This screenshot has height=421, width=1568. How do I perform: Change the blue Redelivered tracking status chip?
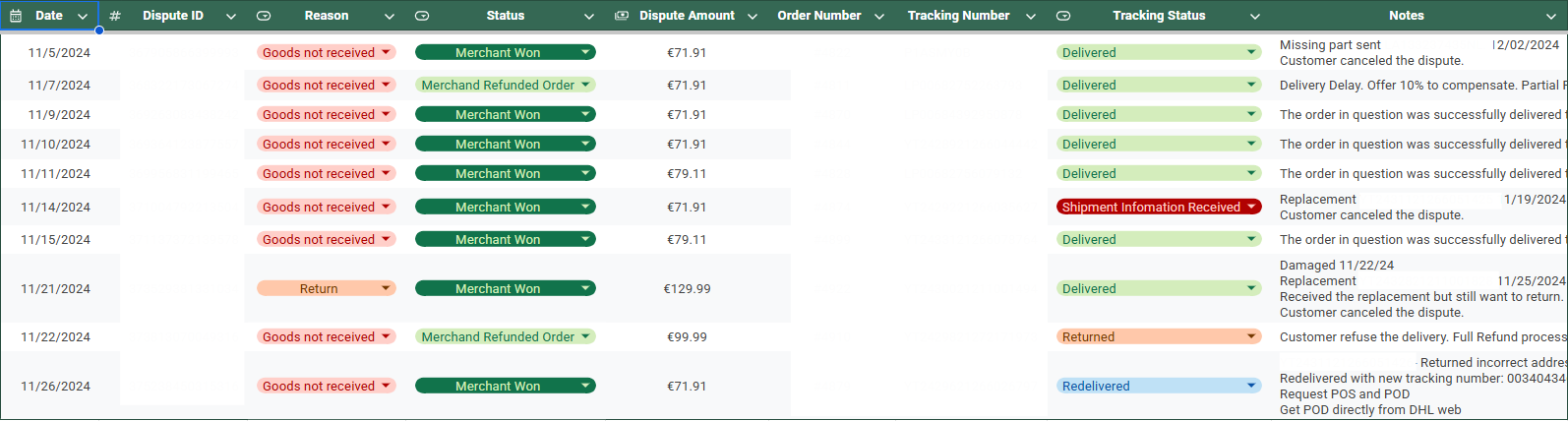click(x=1158, y=386)
